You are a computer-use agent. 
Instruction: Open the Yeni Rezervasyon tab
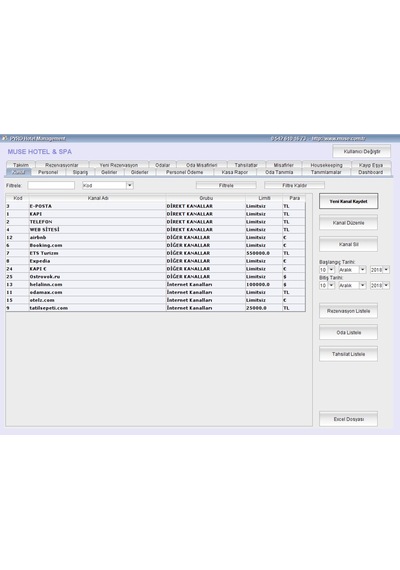(x=119, y=165)
